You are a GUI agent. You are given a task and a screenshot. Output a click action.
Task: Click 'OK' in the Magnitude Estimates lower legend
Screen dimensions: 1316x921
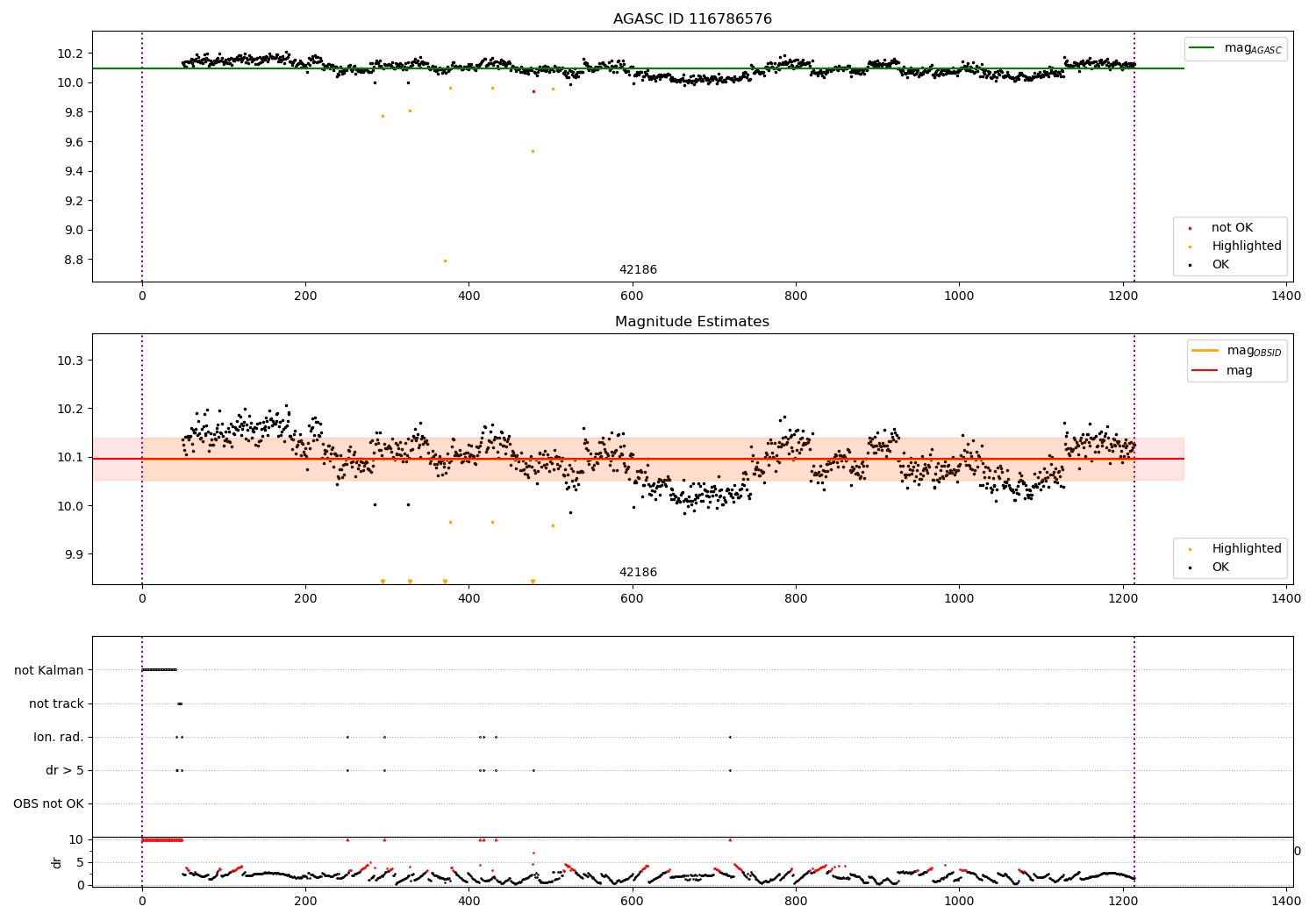pyautogui.click(x=1220, y=568)
